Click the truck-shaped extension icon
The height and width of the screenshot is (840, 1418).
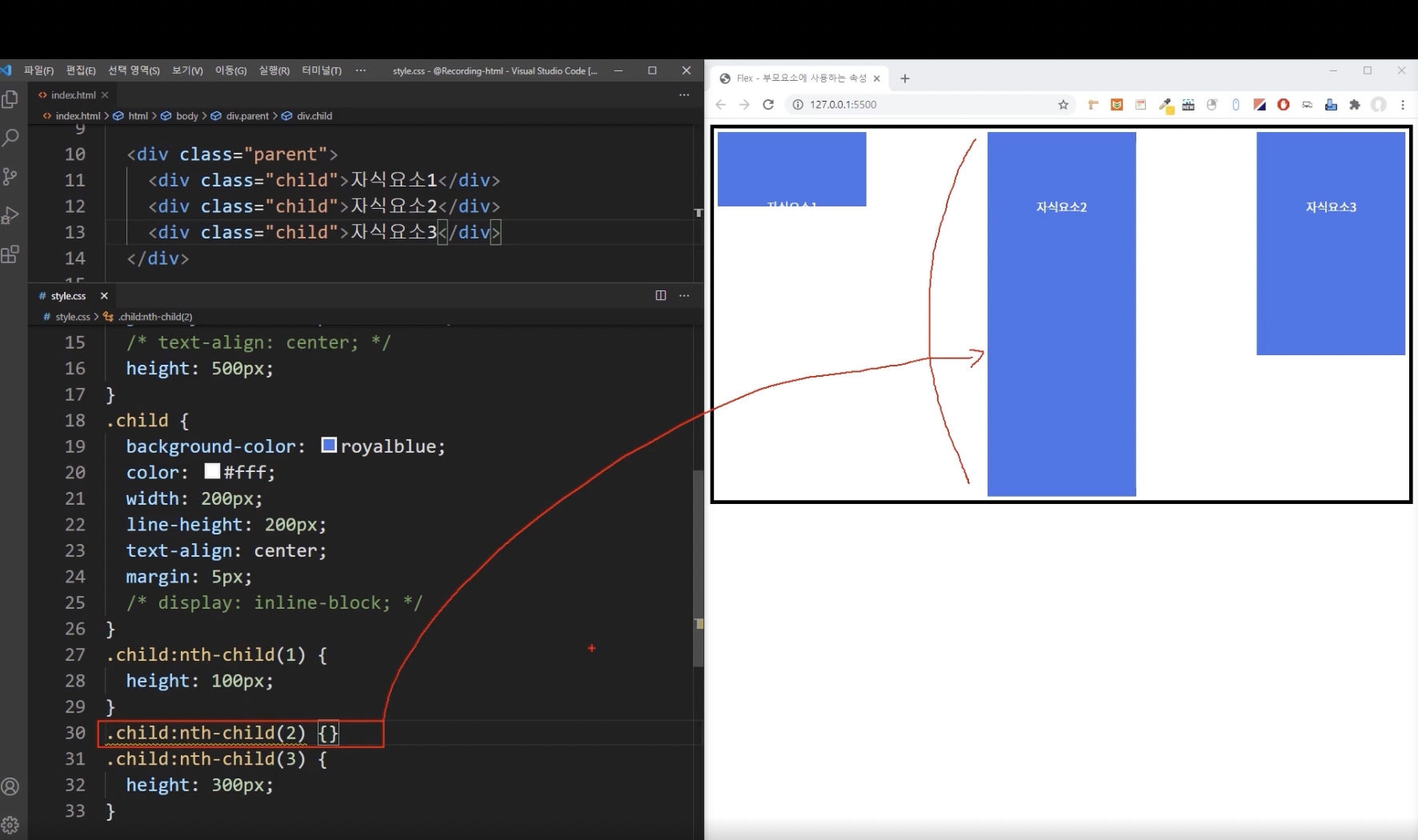pyautogui.click(x=1307, y=105)
